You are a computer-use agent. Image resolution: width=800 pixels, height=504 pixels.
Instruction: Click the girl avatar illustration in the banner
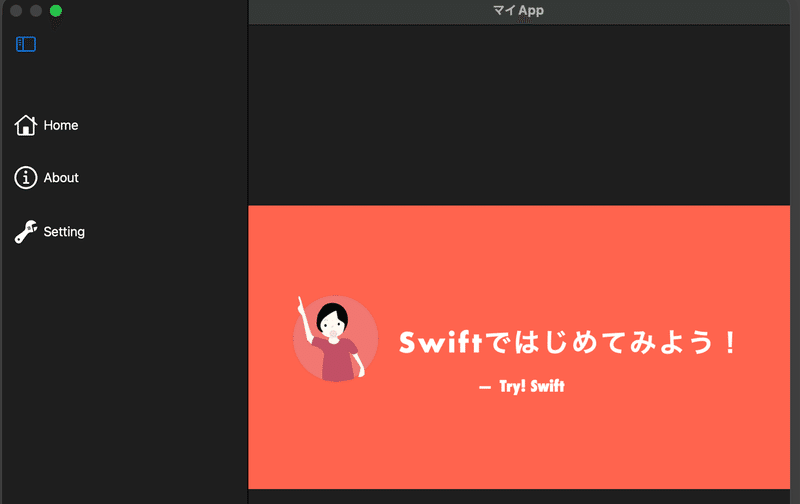coord(334,339)
